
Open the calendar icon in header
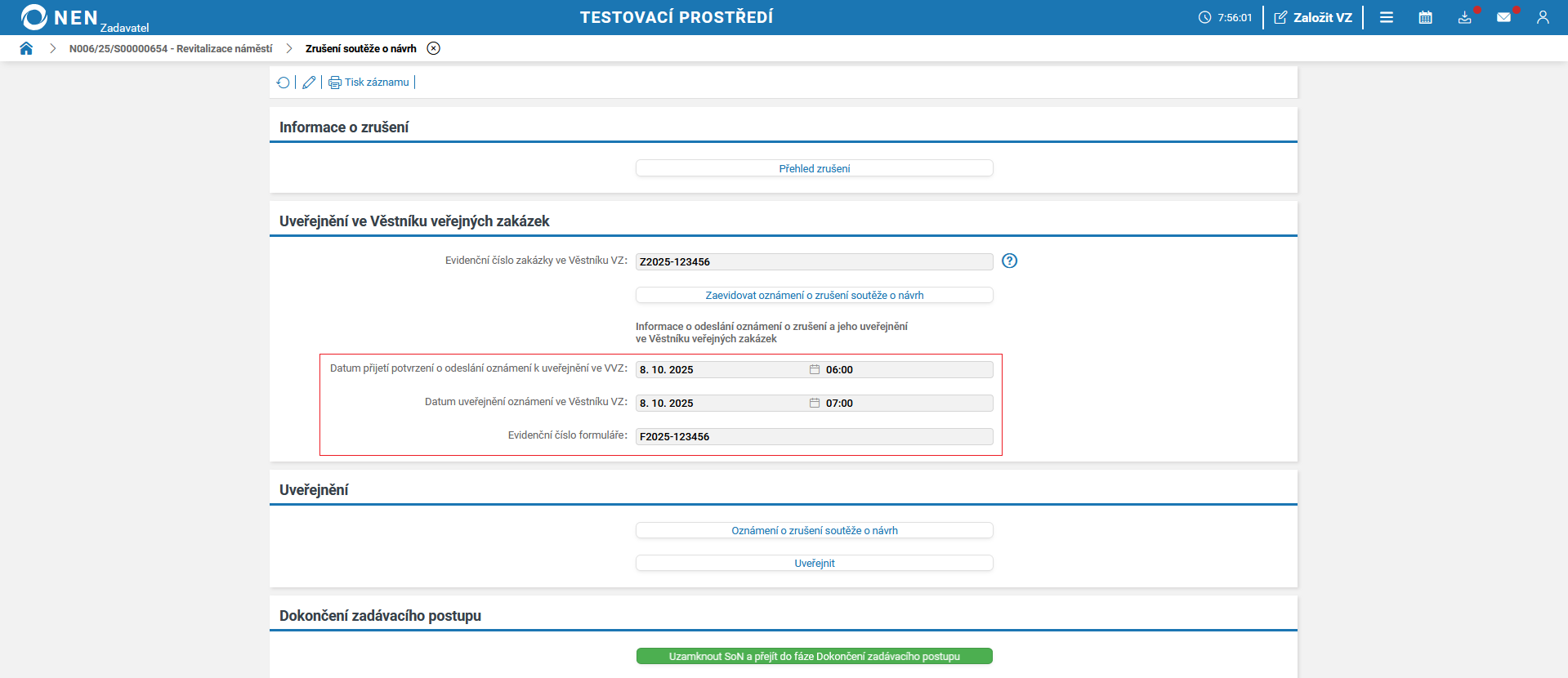[1426, 17]
